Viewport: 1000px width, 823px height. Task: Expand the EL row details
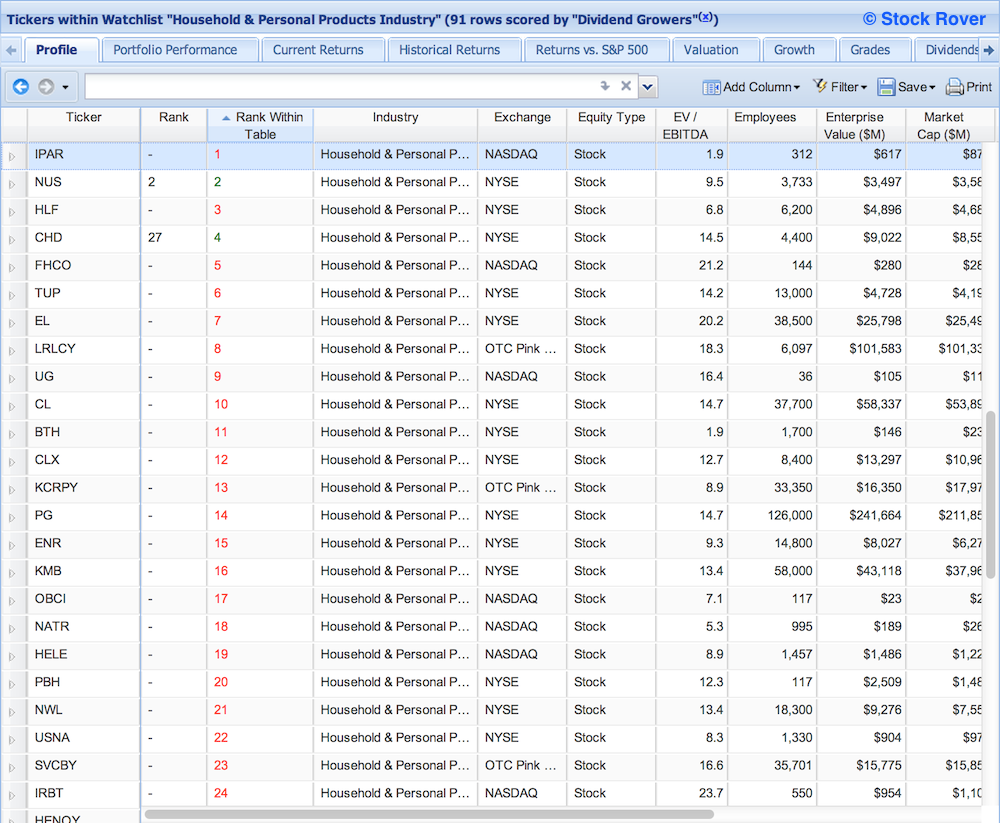[x=12, y=323]
